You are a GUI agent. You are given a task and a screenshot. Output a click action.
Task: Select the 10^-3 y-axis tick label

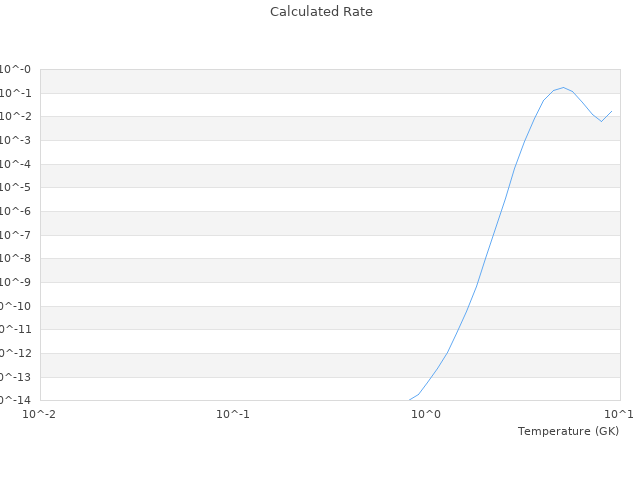[16, 140]
